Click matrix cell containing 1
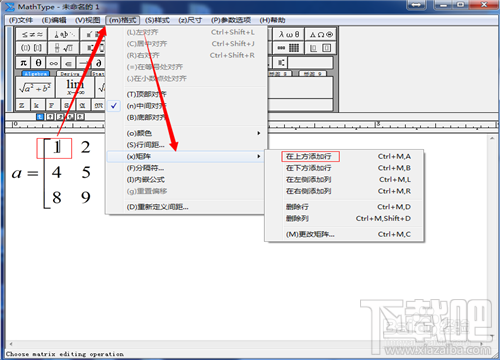This screenshot has width=500, height=360. pyautogui.click(x=57, y=147)
